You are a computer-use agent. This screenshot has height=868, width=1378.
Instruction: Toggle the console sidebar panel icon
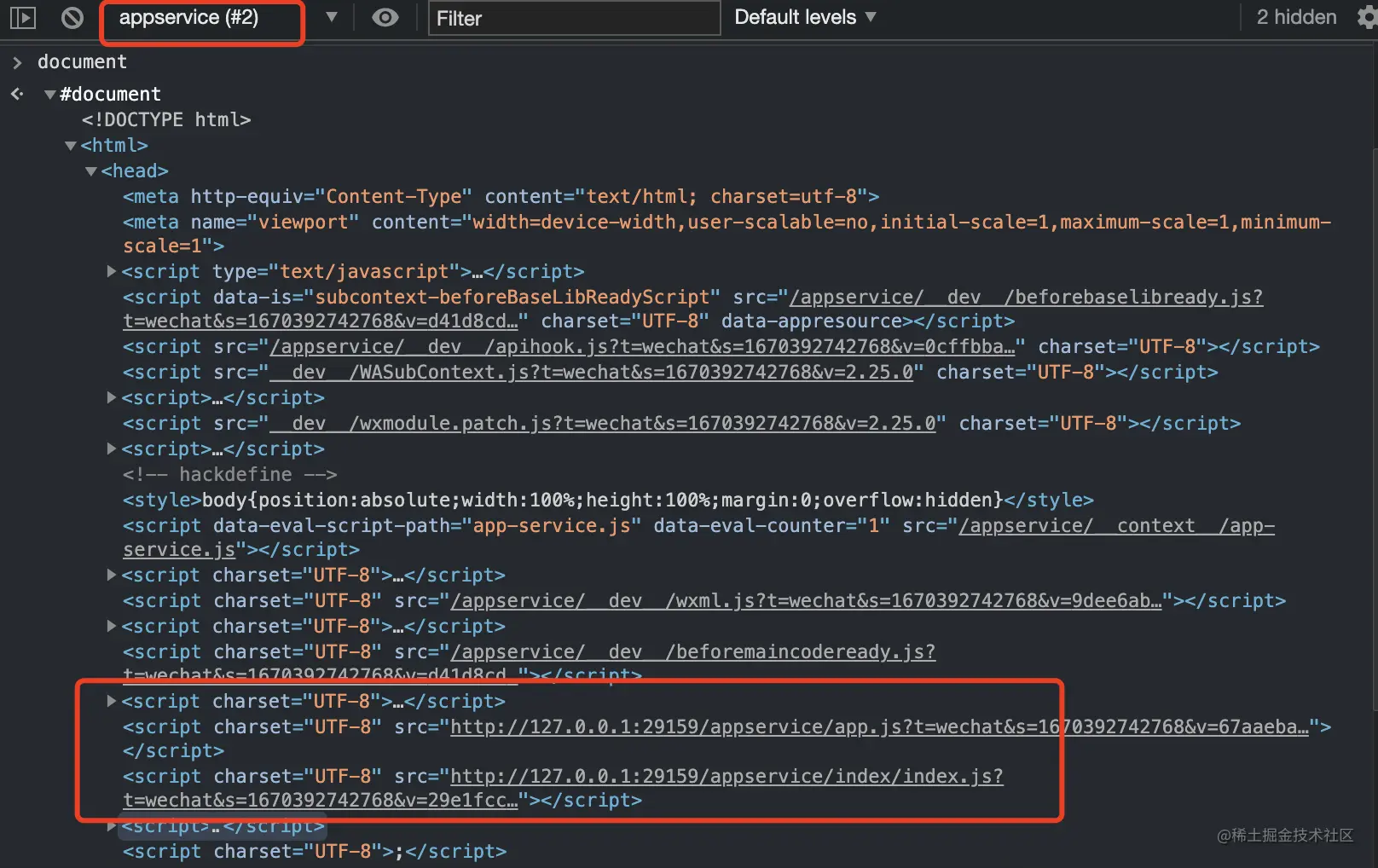23,17
